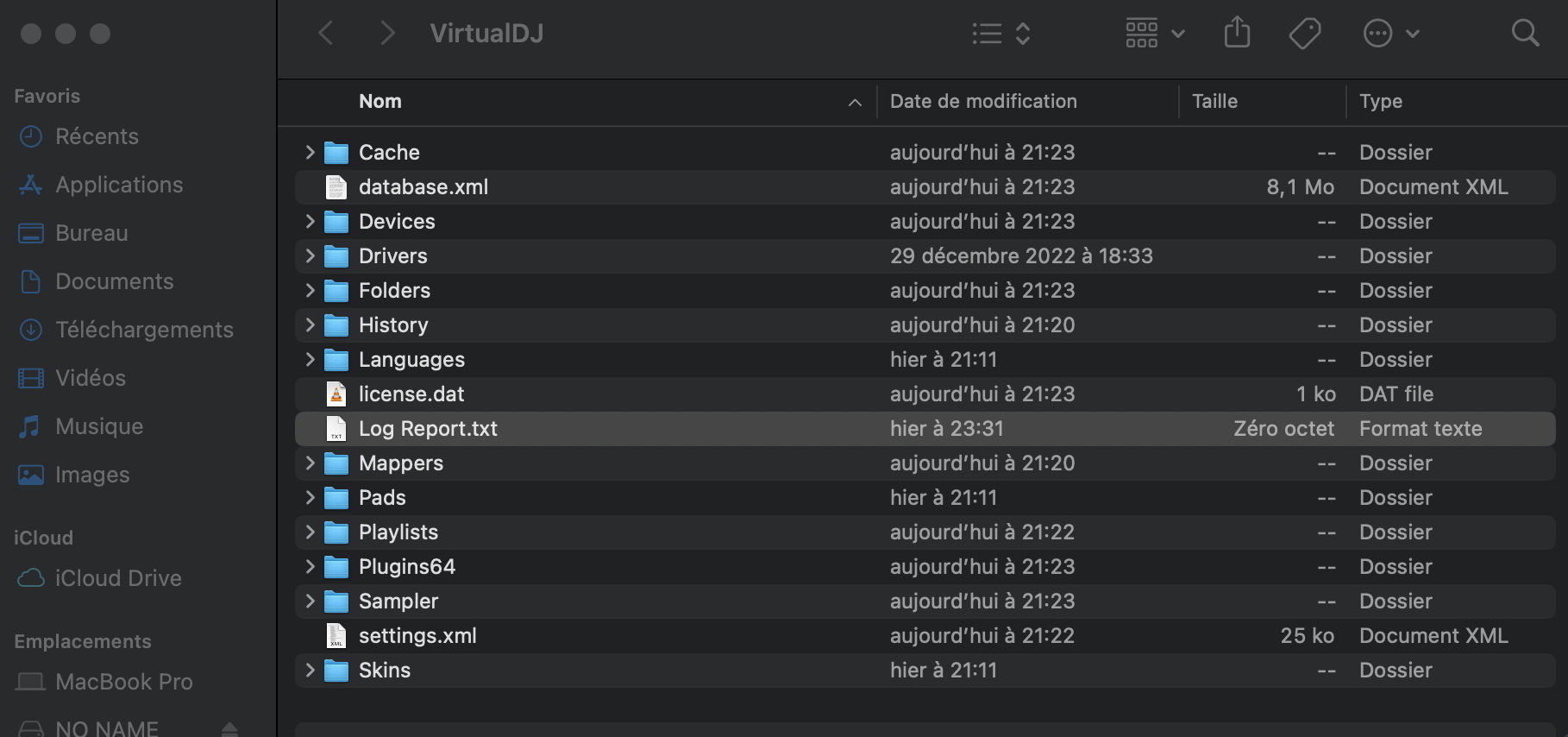
Task: Expand the Devices folder
Action: click(x=310, y=221)
